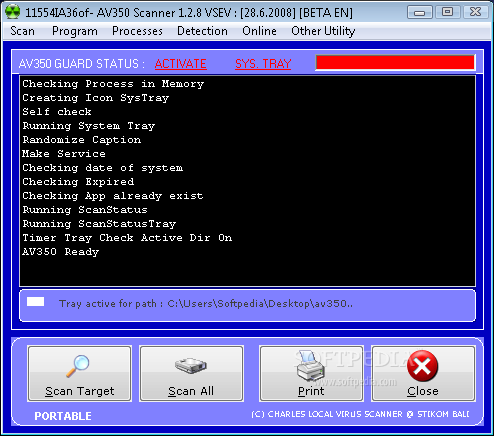Close the window with title bar X
This screenshot has width=494, height=436.
(475, 12)
